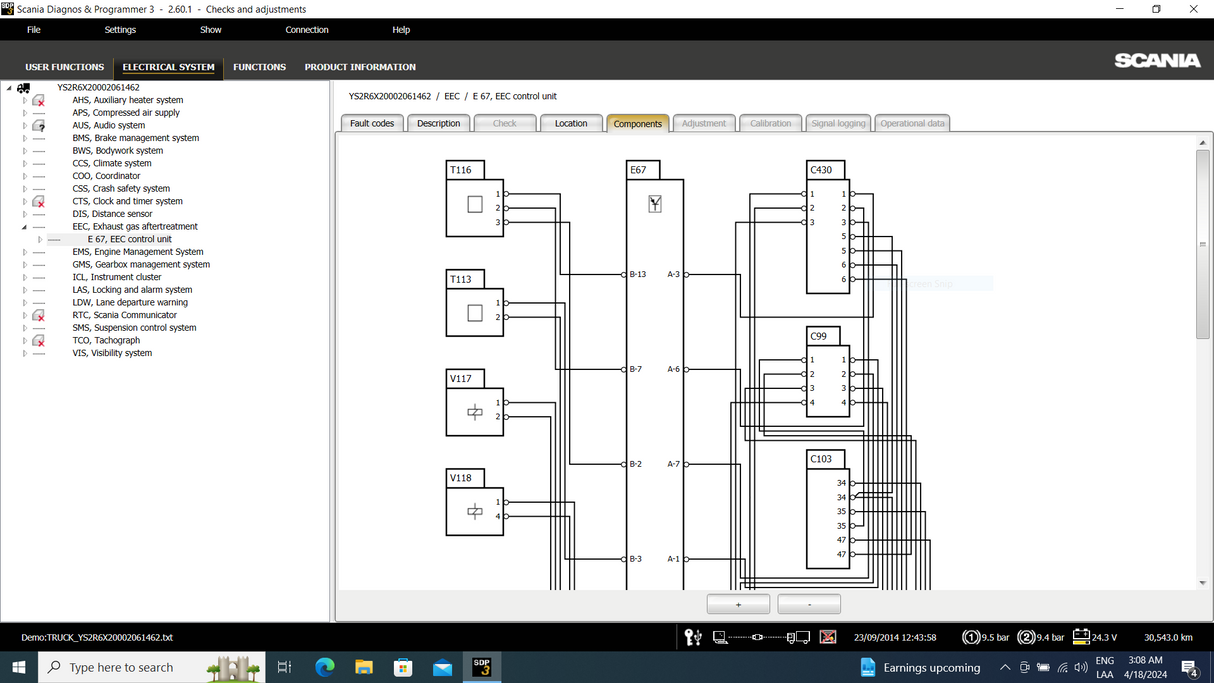The image size is (1214, 683).
Task: Click the scrollbar down arrow in diagram
Action: coord(1203,583)
